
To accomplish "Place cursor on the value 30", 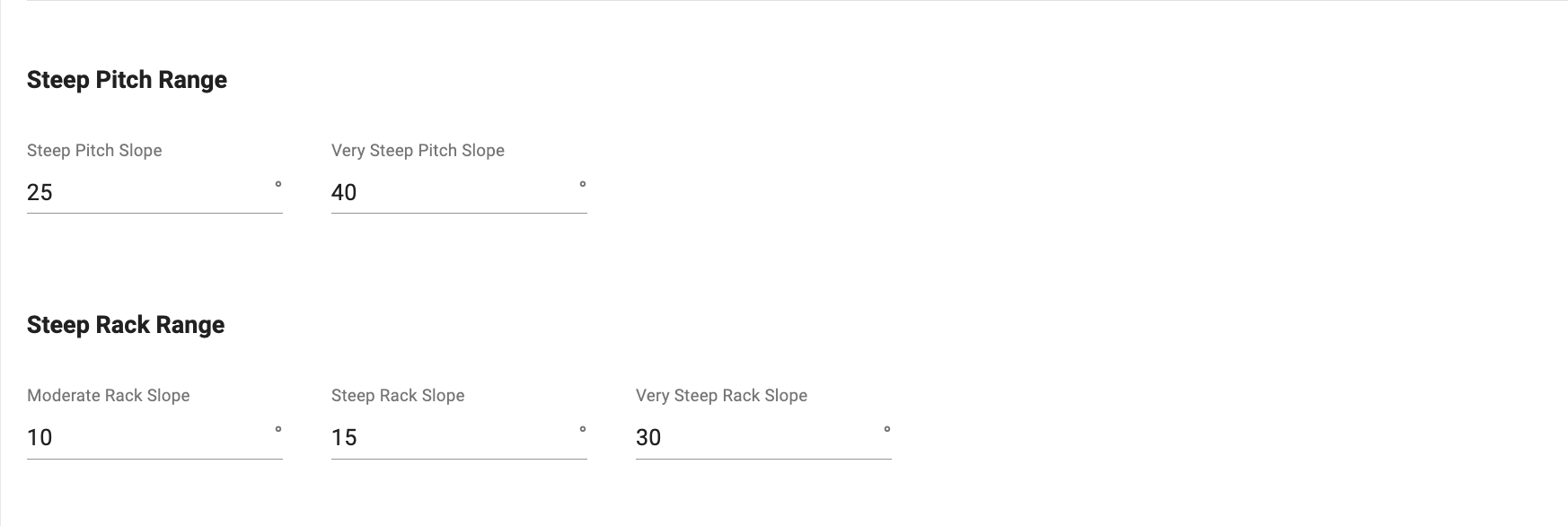I will [648, 437].
